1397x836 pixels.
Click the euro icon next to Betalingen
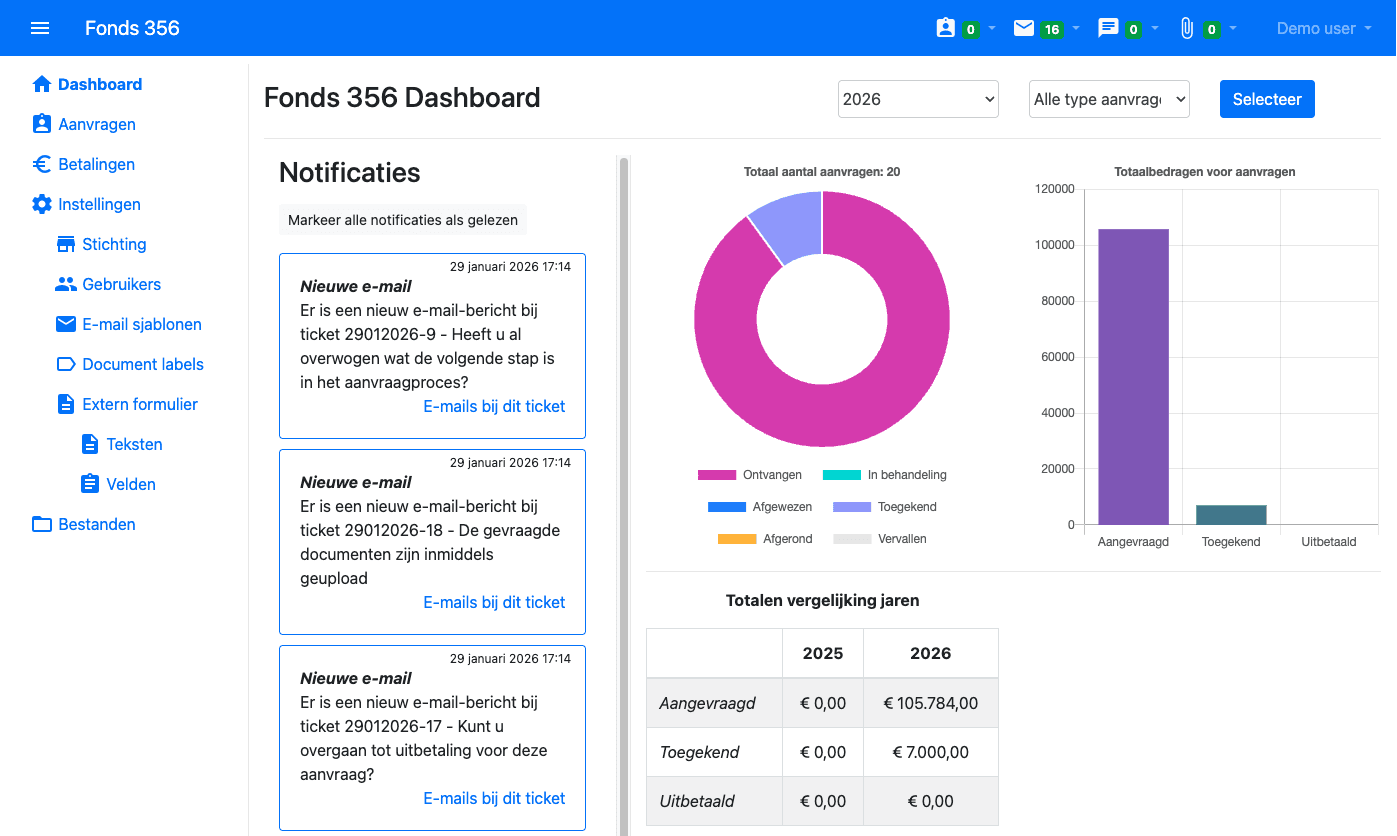click(x=41, y=164)
